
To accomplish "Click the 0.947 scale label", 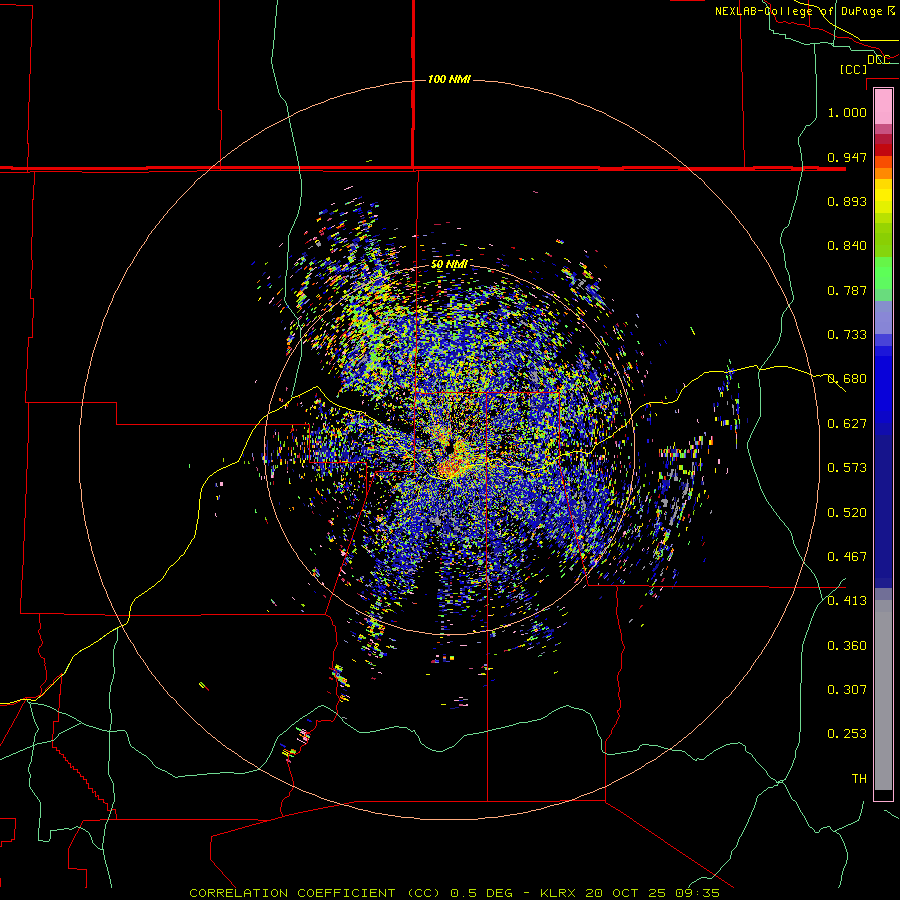I will pyautogui.click(x=847, y=157).
